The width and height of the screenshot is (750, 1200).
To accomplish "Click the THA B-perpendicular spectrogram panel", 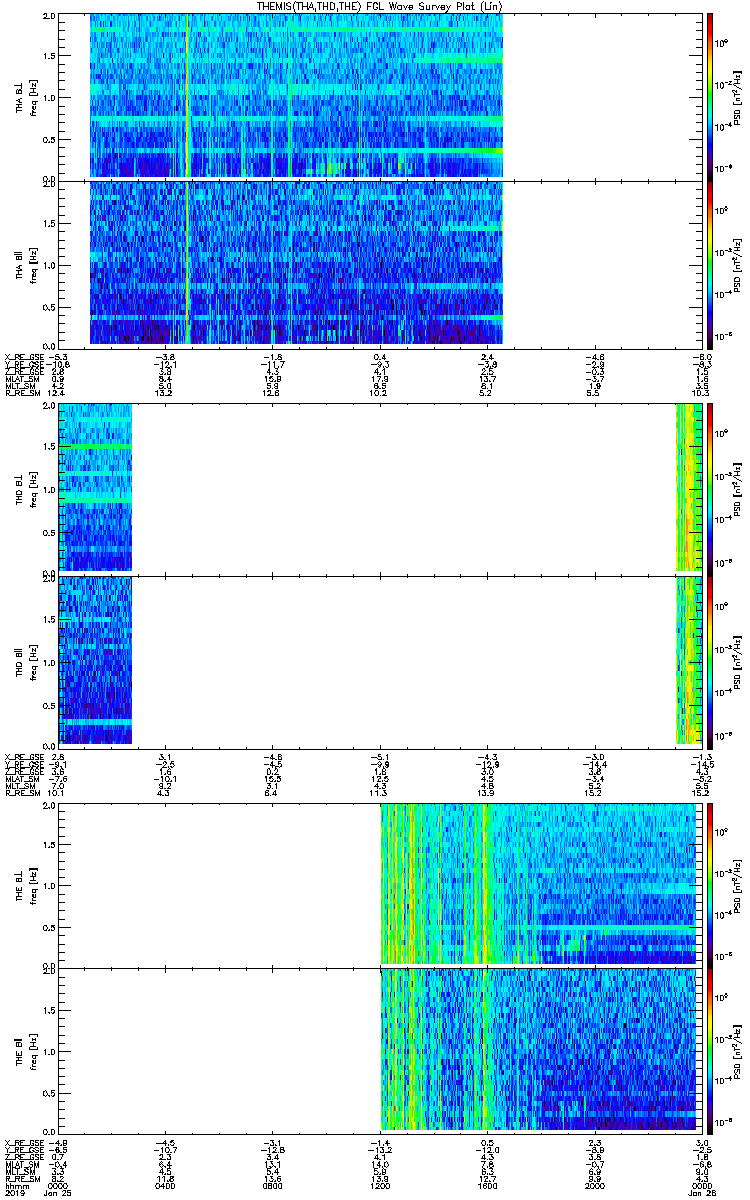I will point(378,96).
